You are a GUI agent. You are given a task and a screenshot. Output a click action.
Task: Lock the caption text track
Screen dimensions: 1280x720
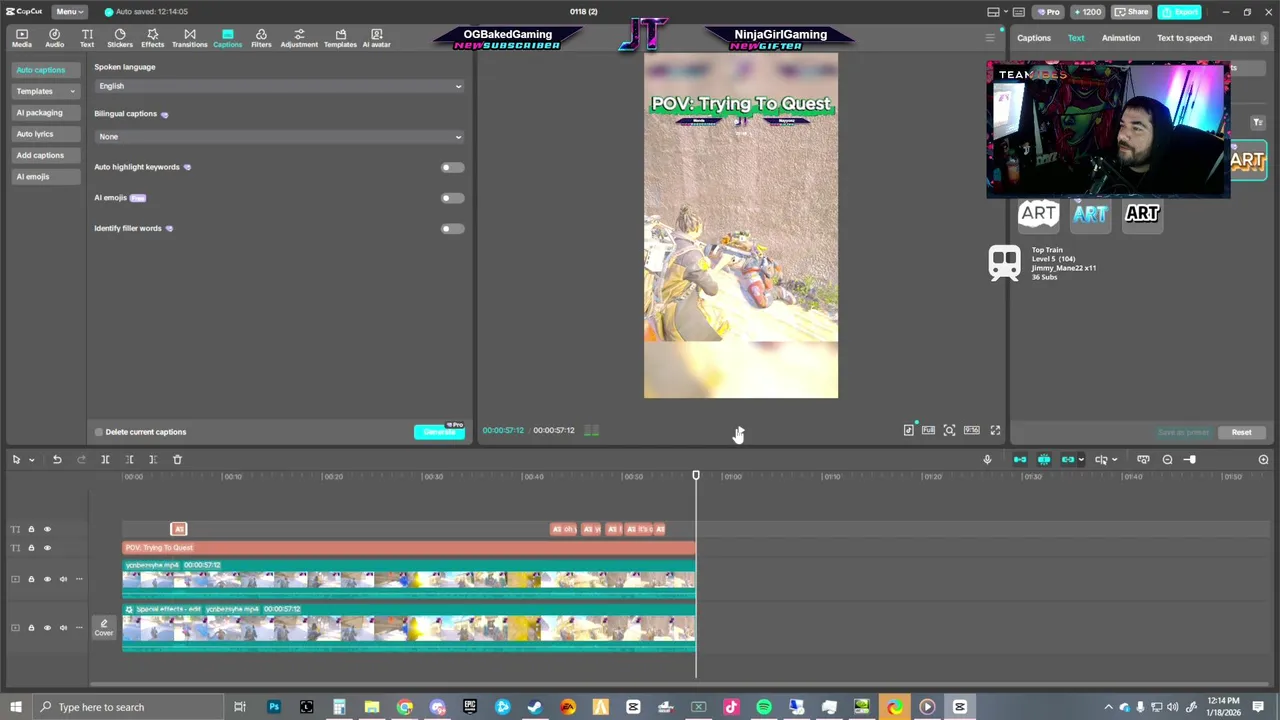pos(31,529)
